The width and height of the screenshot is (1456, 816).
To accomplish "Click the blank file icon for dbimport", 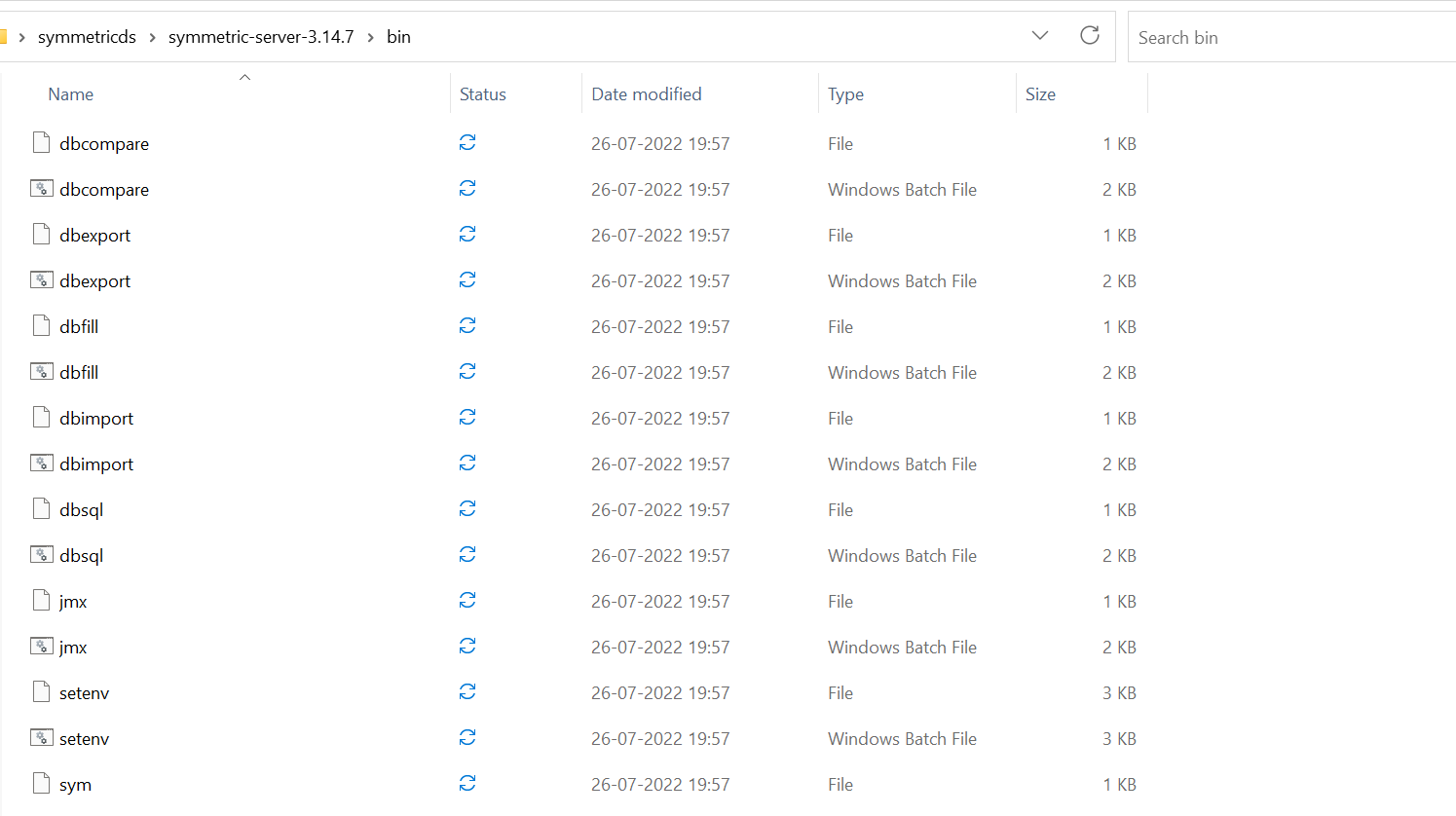I will (x=41, y=418).
